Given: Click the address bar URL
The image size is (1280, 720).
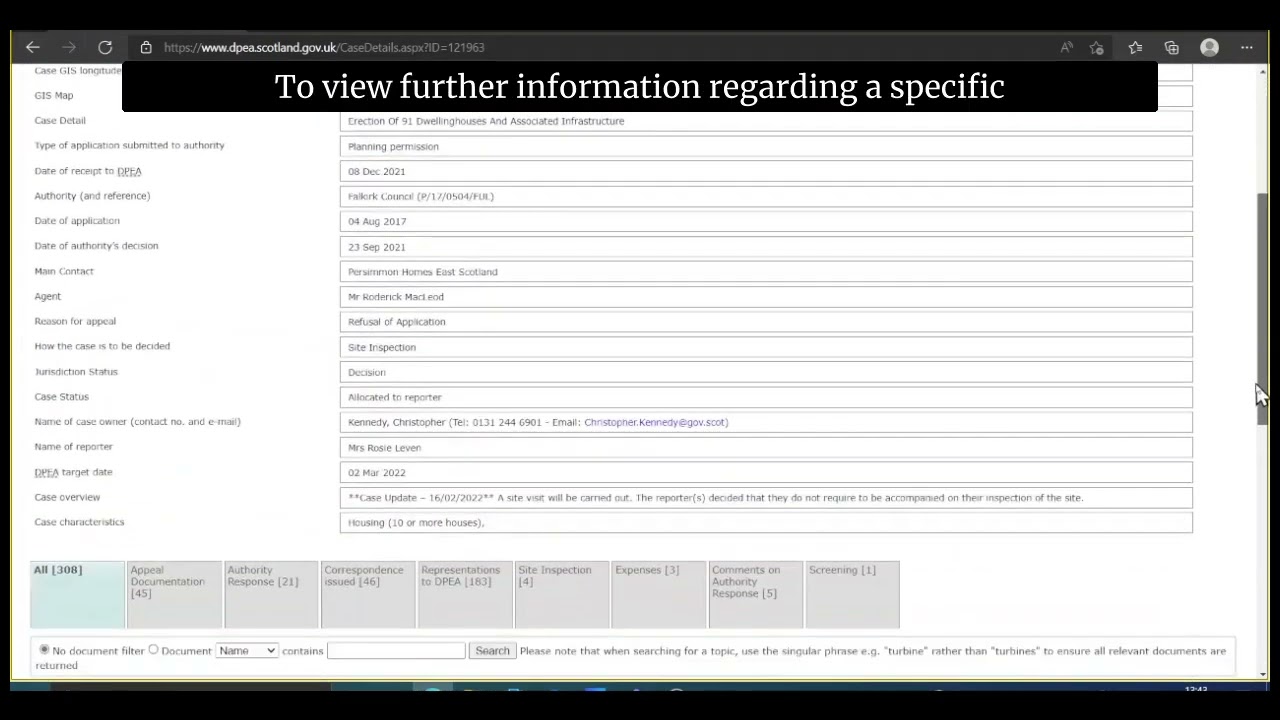Looking at the screenshot, I should point(324,47).
